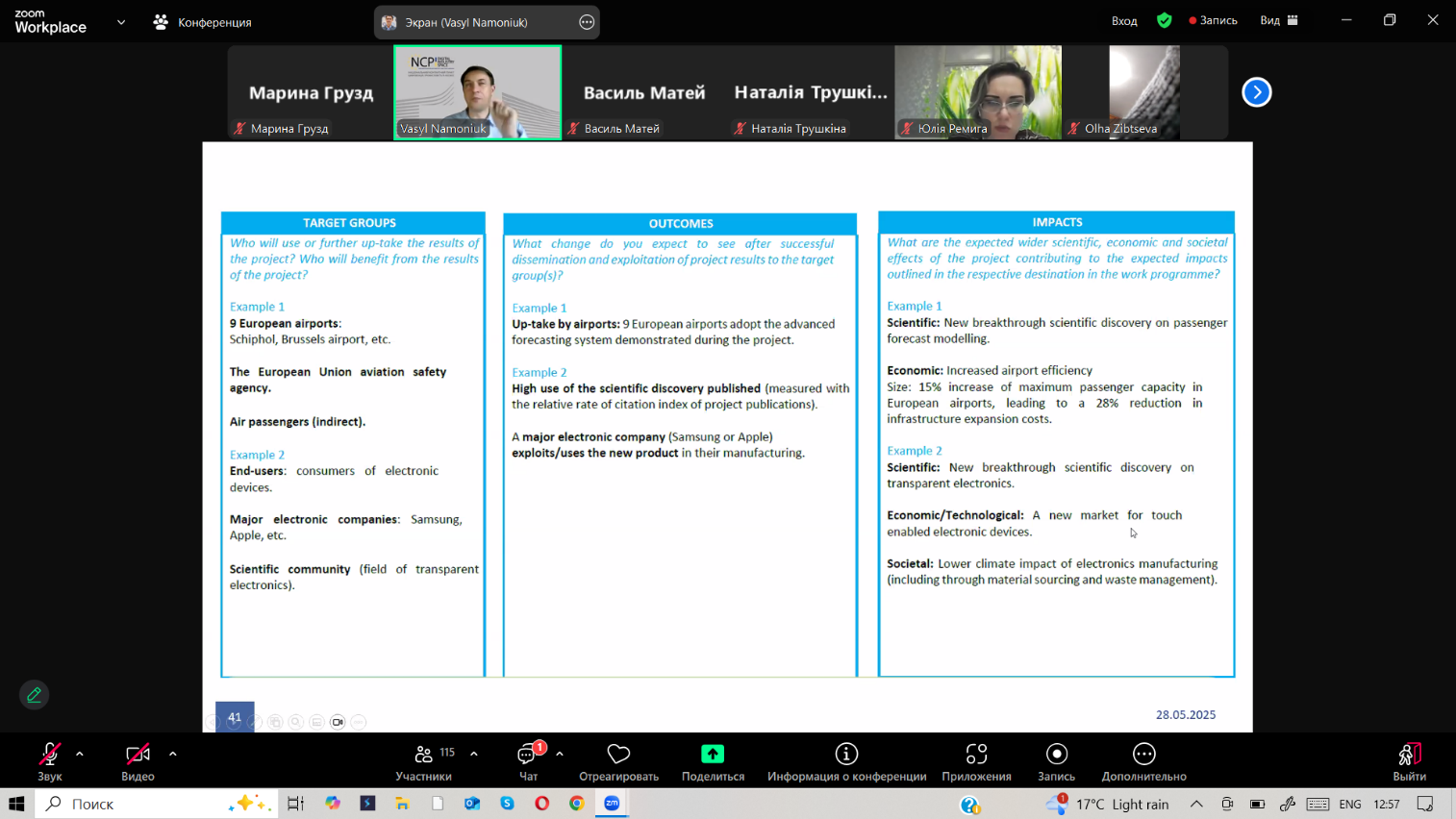The height and width of the screenshot is (819, 1456).
Task: Open the touch keyboard tray icon
Action: (1318, 804)
